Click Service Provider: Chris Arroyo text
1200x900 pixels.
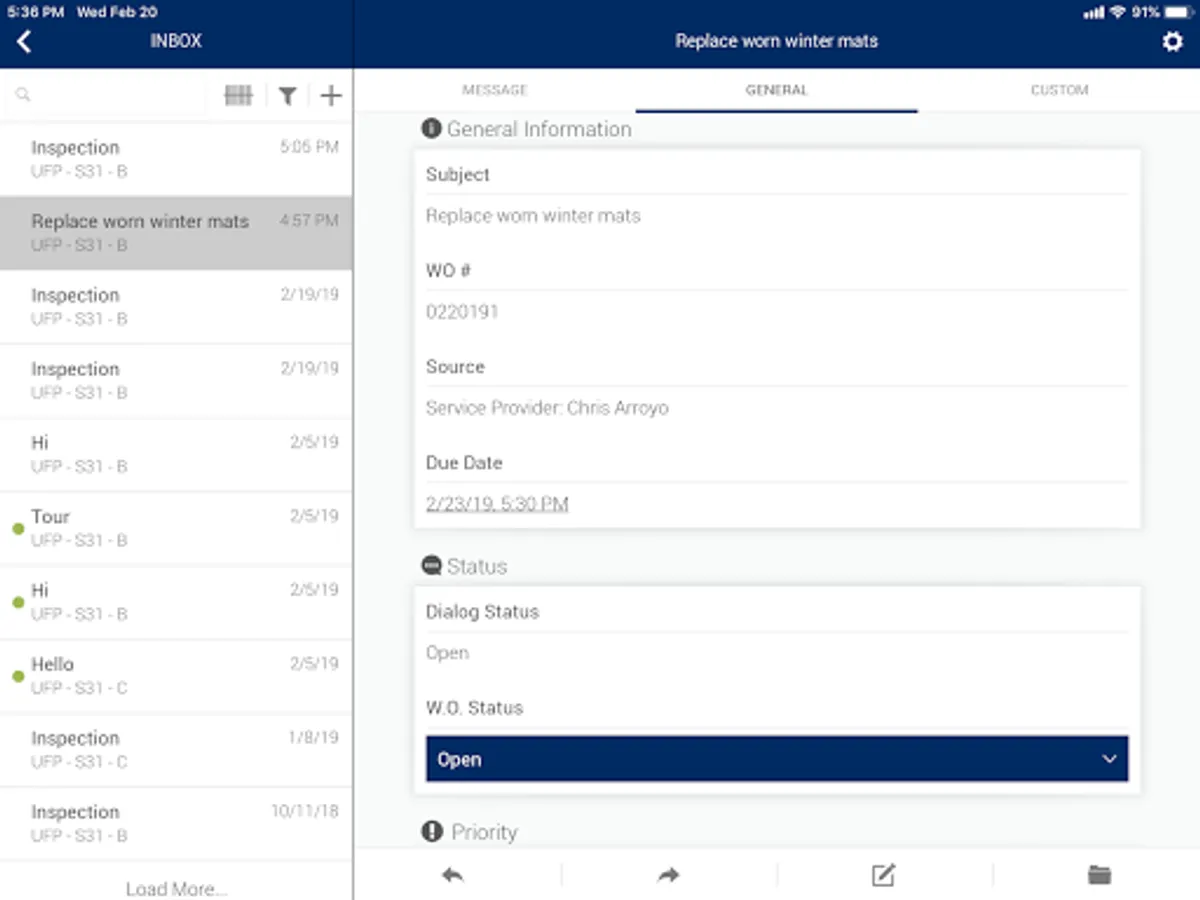click(x=547, y=408)
